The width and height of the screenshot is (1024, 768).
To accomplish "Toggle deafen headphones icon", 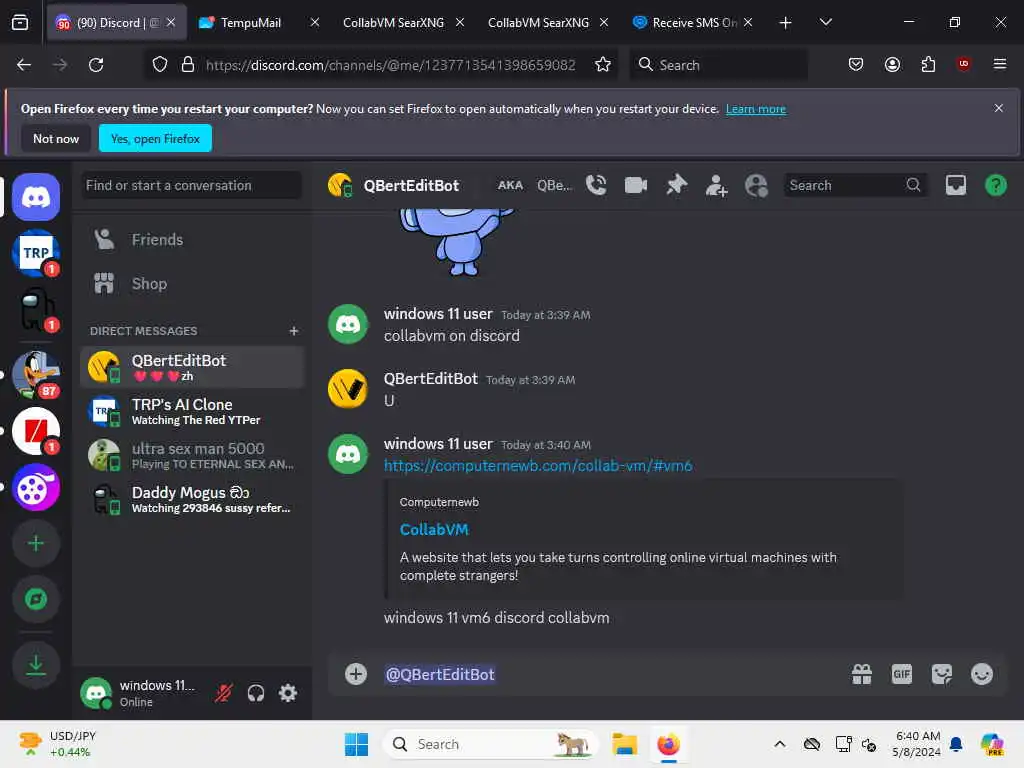I will [256, 693].
